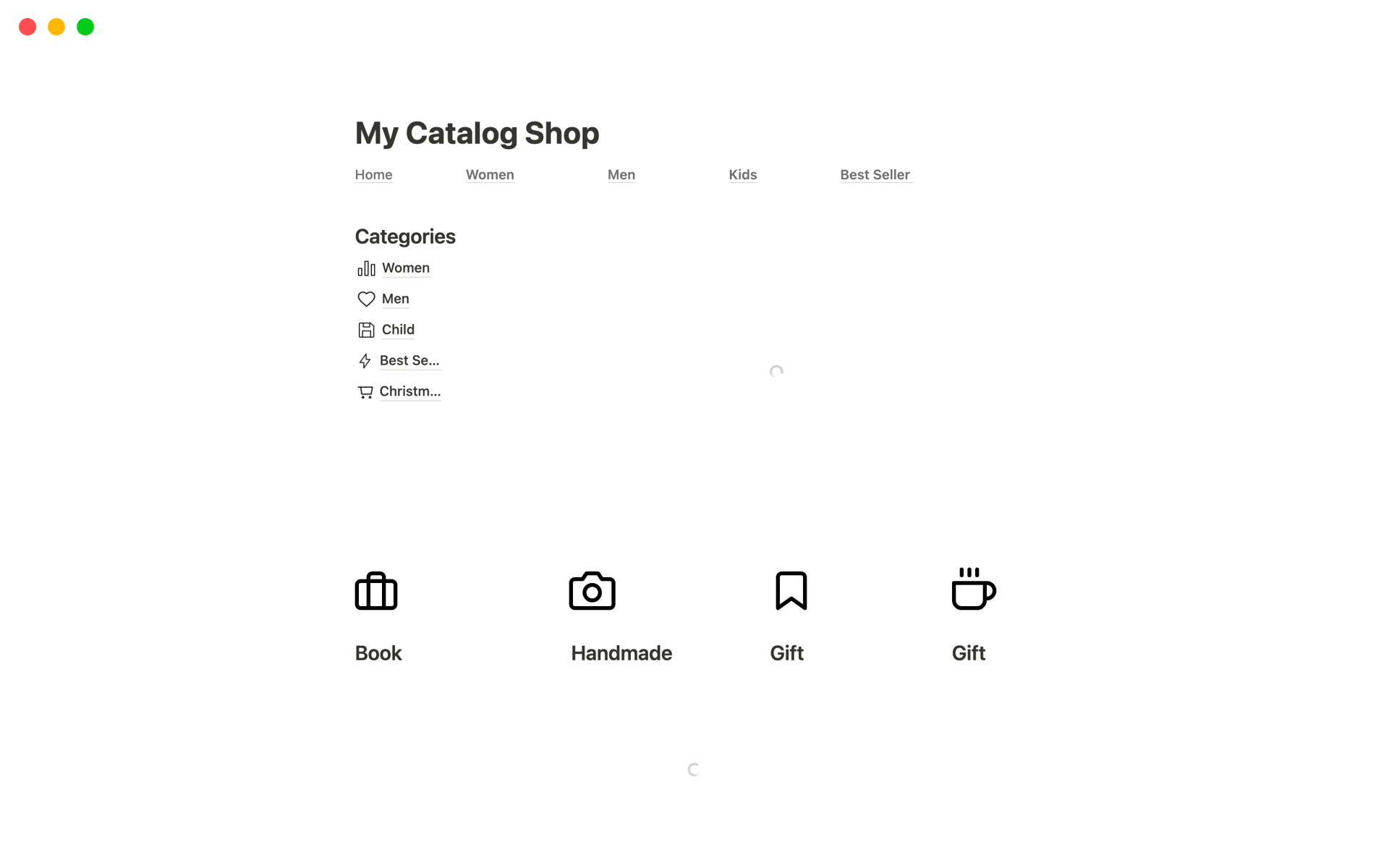Click the Christm... category link
The width and height of the screenshot is (1389, 868).
click(410, 391)
